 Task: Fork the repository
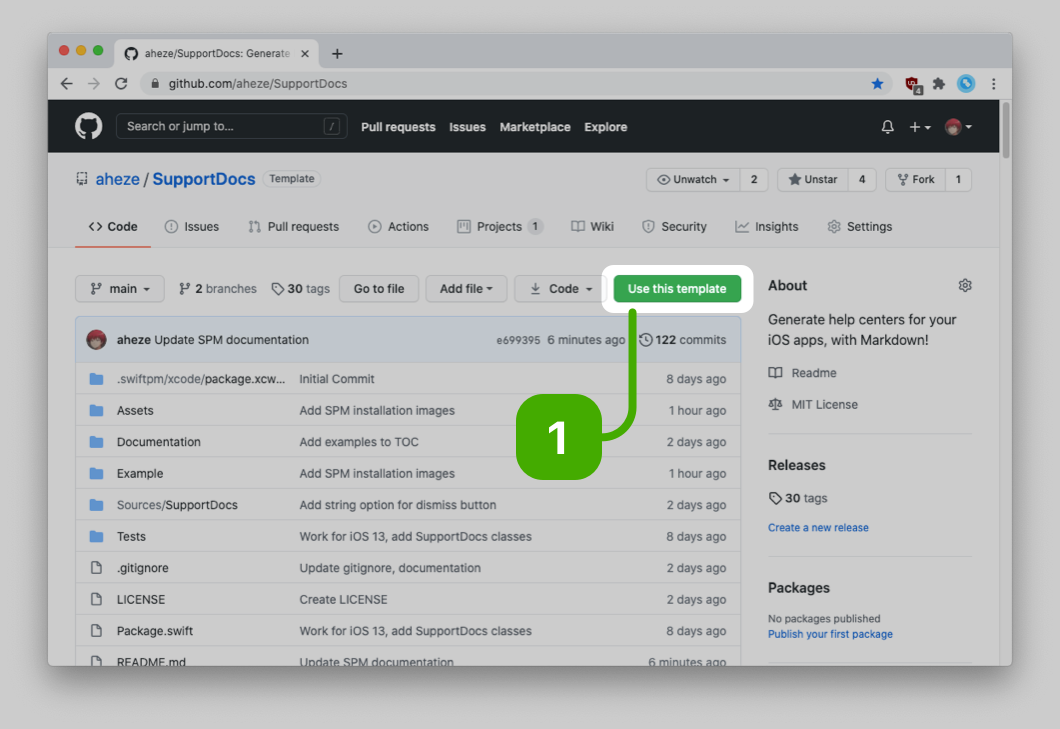pyautogui.click(x=915, y=179)
